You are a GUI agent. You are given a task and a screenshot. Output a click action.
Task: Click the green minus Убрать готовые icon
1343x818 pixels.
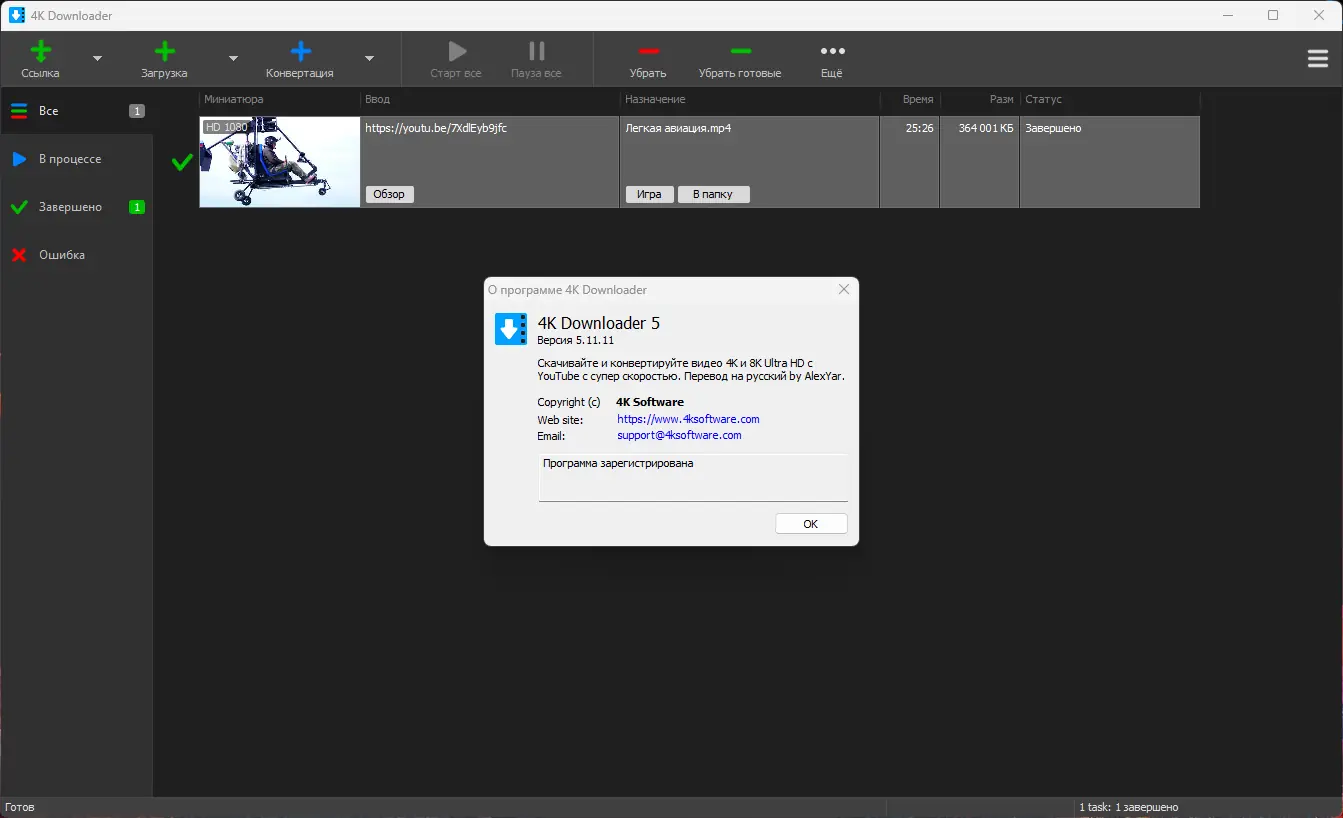740,51
